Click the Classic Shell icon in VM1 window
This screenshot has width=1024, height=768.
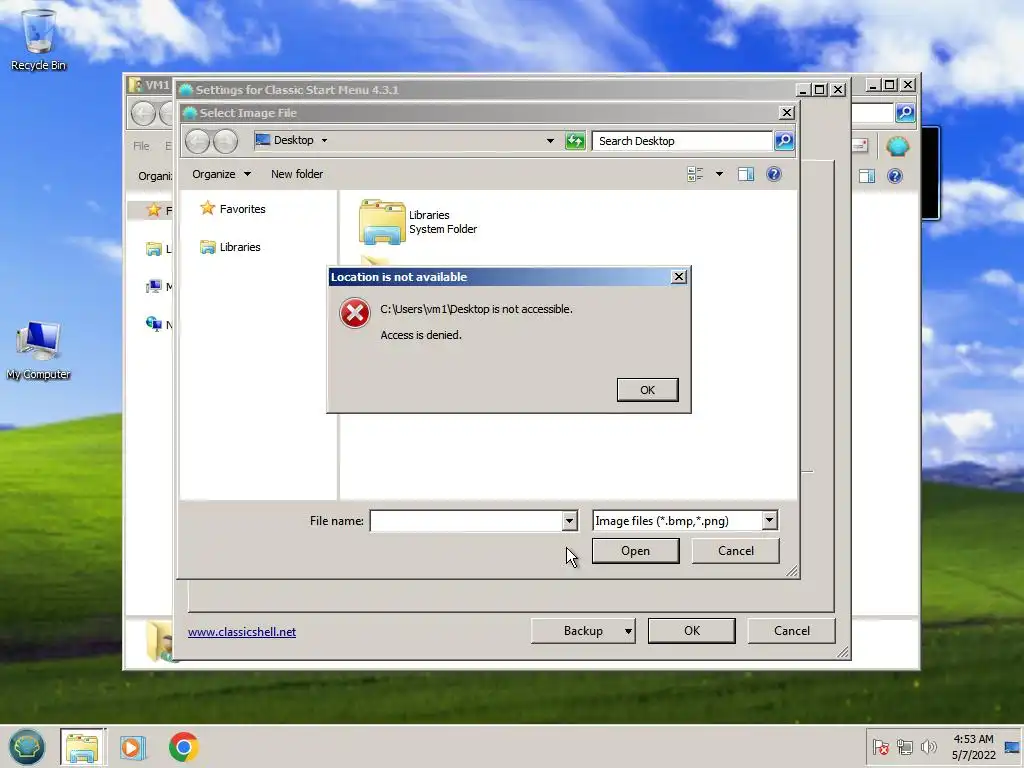pyautogui.click(x=898, y=146)
